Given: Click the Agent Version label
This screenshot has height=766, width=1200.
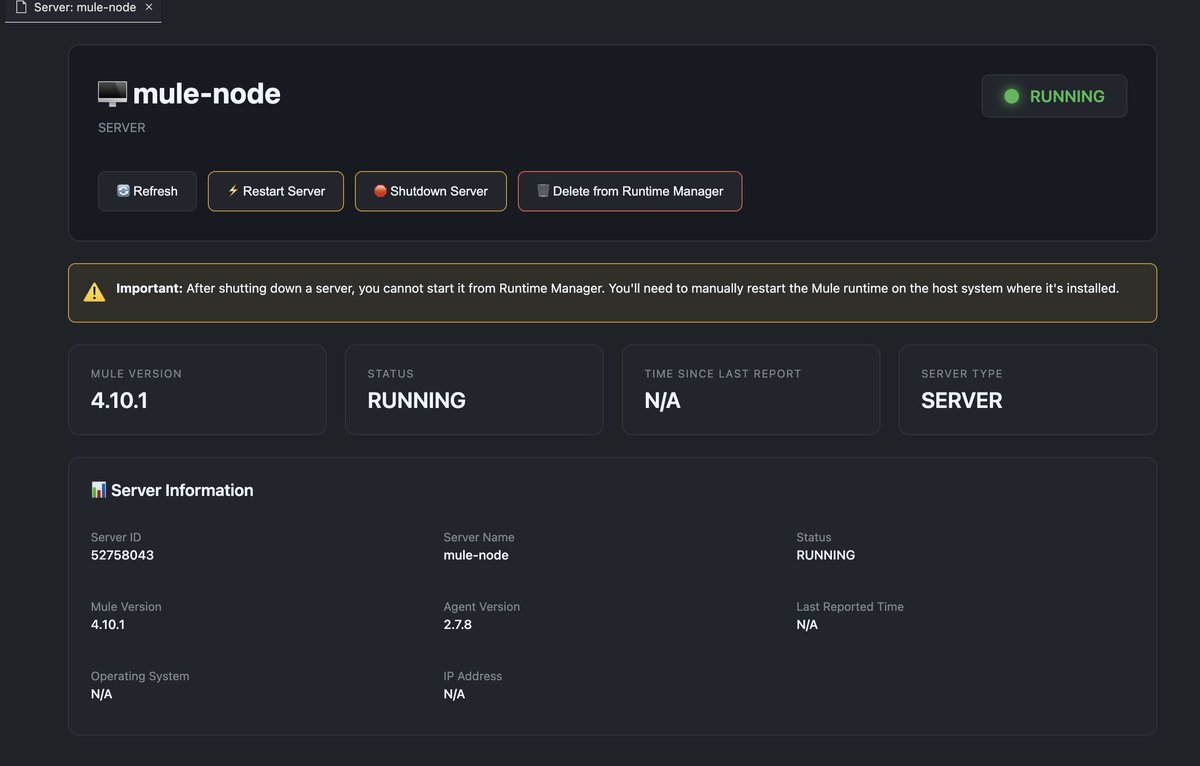Looking at the screenshot, I should (482, 607).
